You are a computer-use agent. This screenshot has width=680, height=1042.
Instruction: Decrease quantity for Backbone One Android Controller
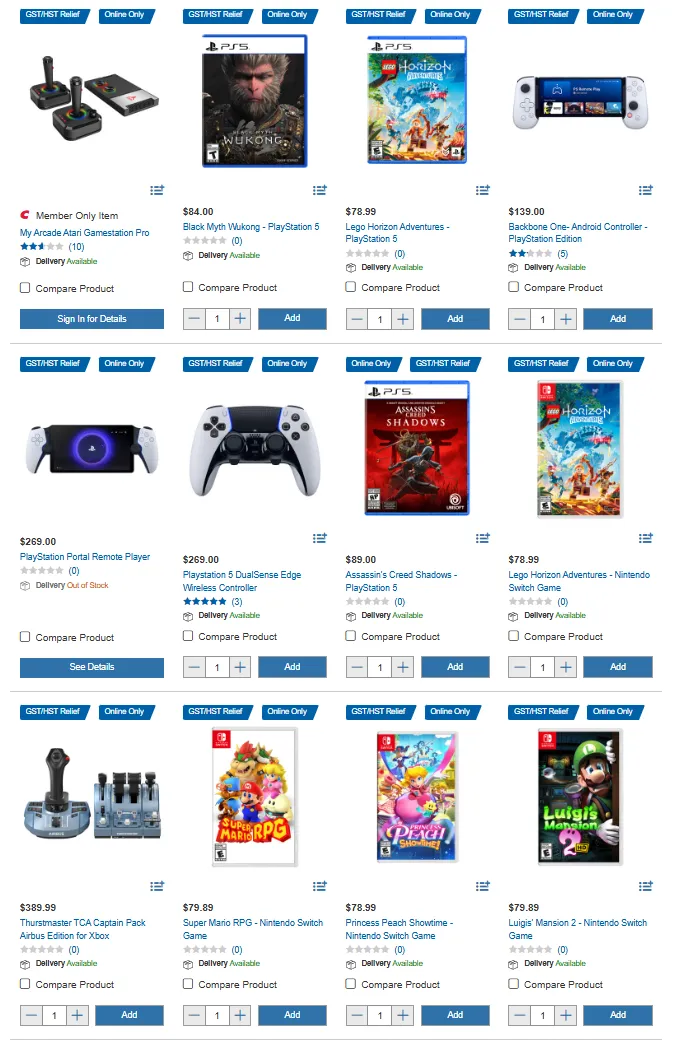tap(520, 319)
